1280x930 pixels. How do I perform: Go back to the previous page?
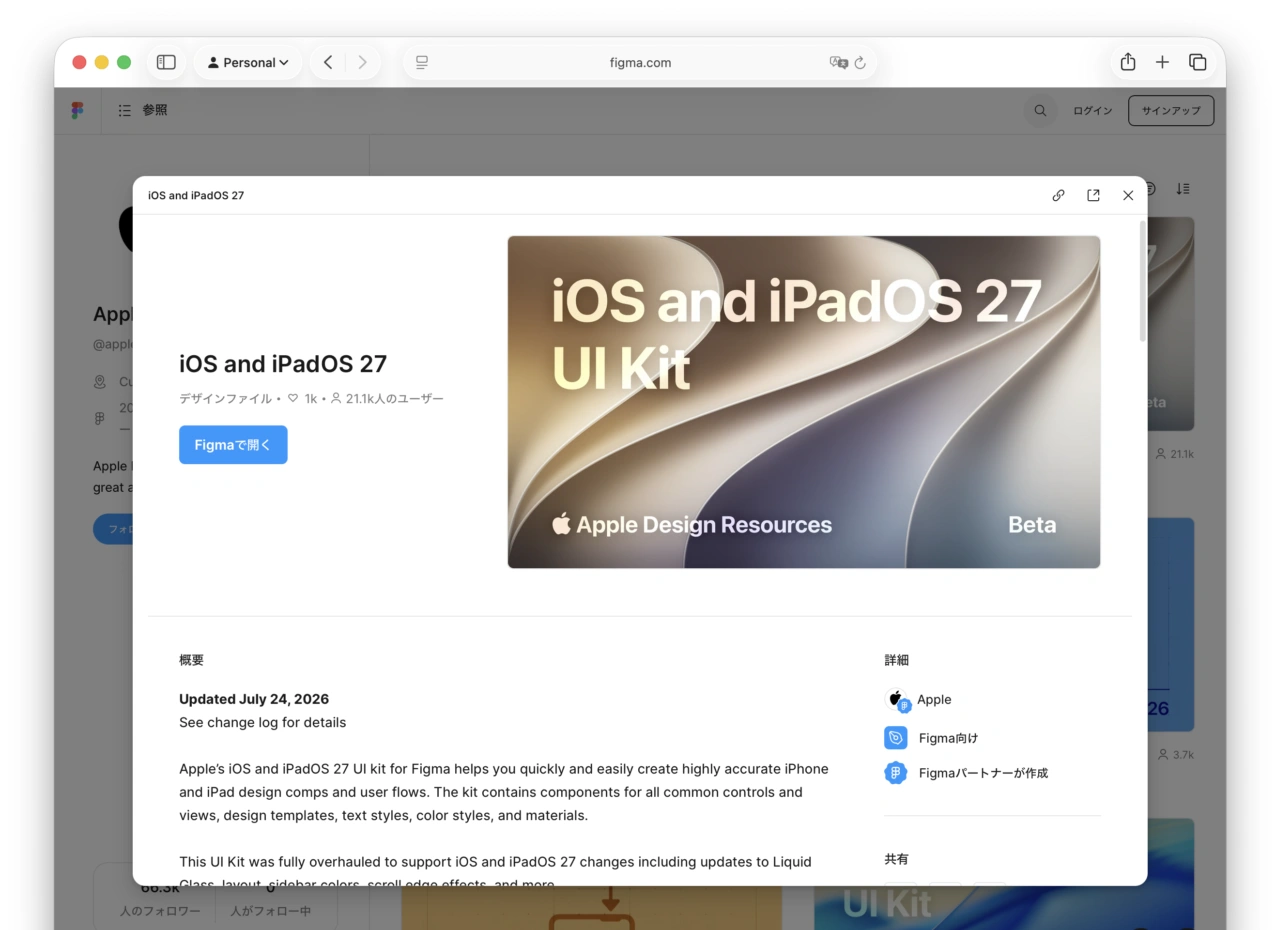(328, 62)
